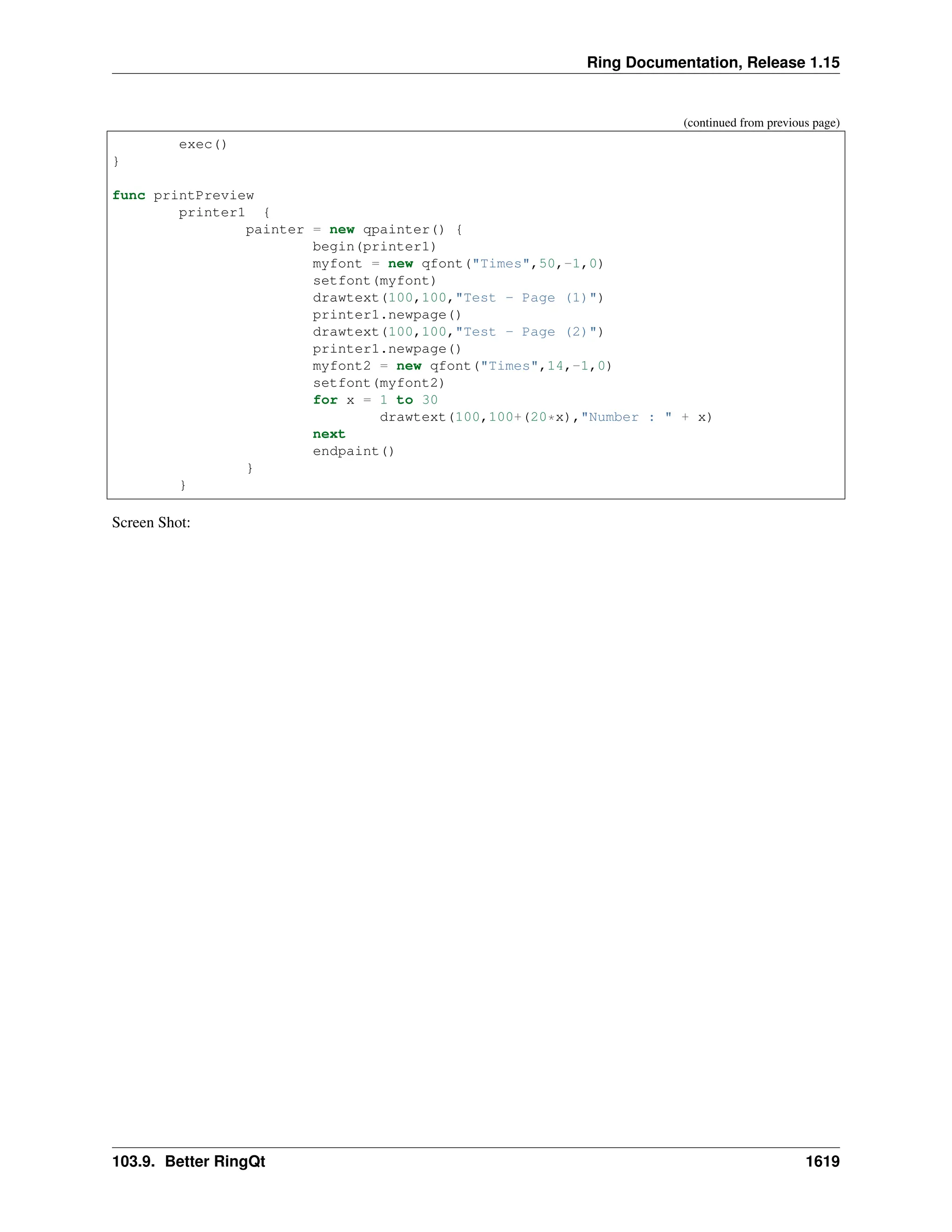Screen dimensions: 952x1232
Task: Click the 'Ring Documentation, Release 1.15' header
Action: (x=713, y=62)
